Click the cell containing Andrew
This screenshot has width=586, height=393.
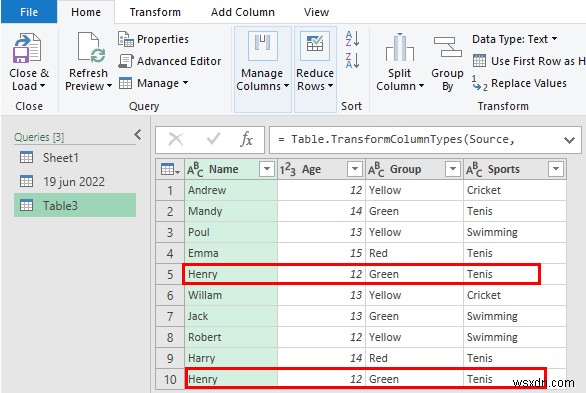pos(231,190)
